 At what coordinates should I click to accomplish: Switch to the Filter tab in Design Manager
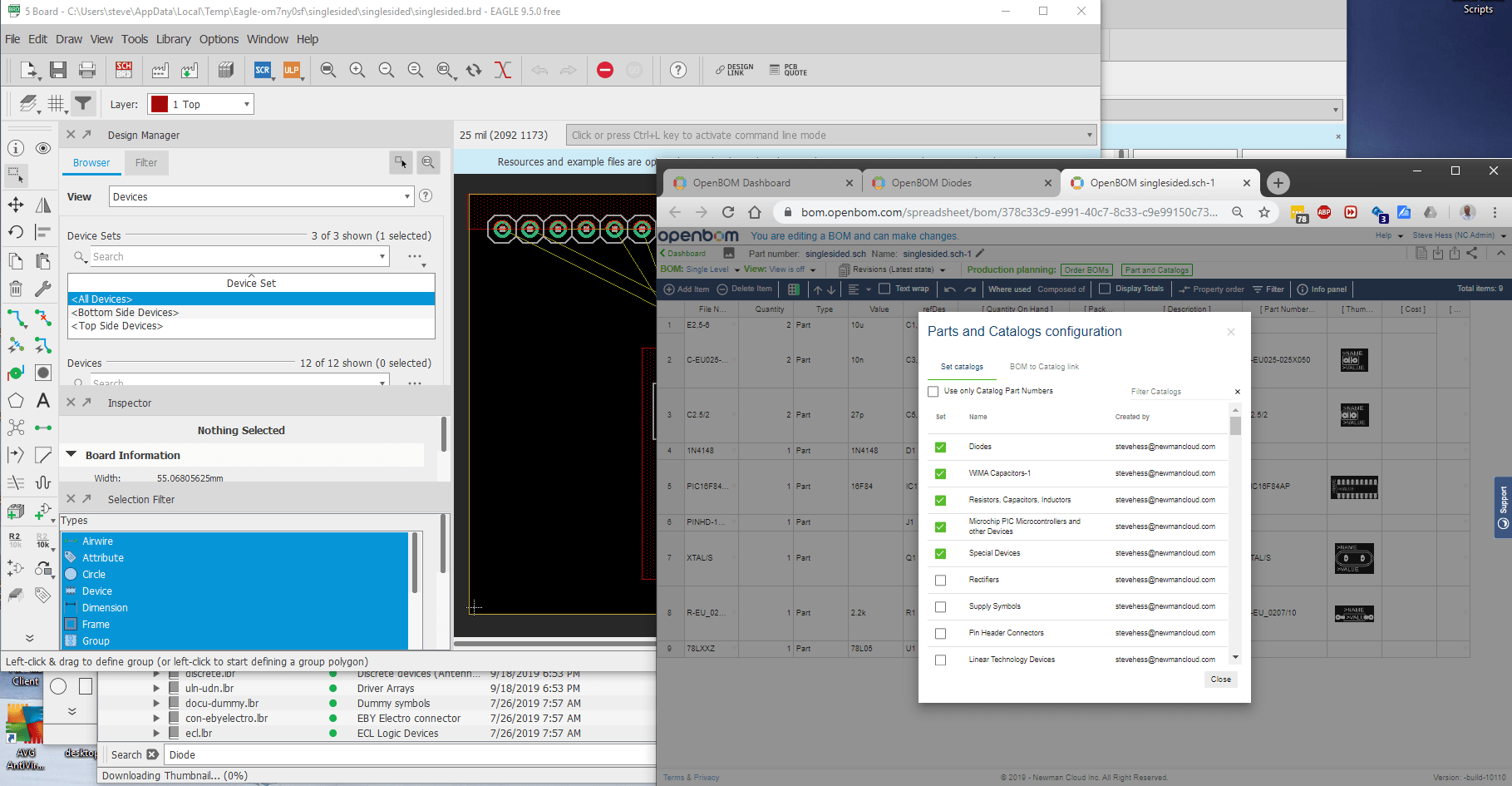click(x=146, y=163)
